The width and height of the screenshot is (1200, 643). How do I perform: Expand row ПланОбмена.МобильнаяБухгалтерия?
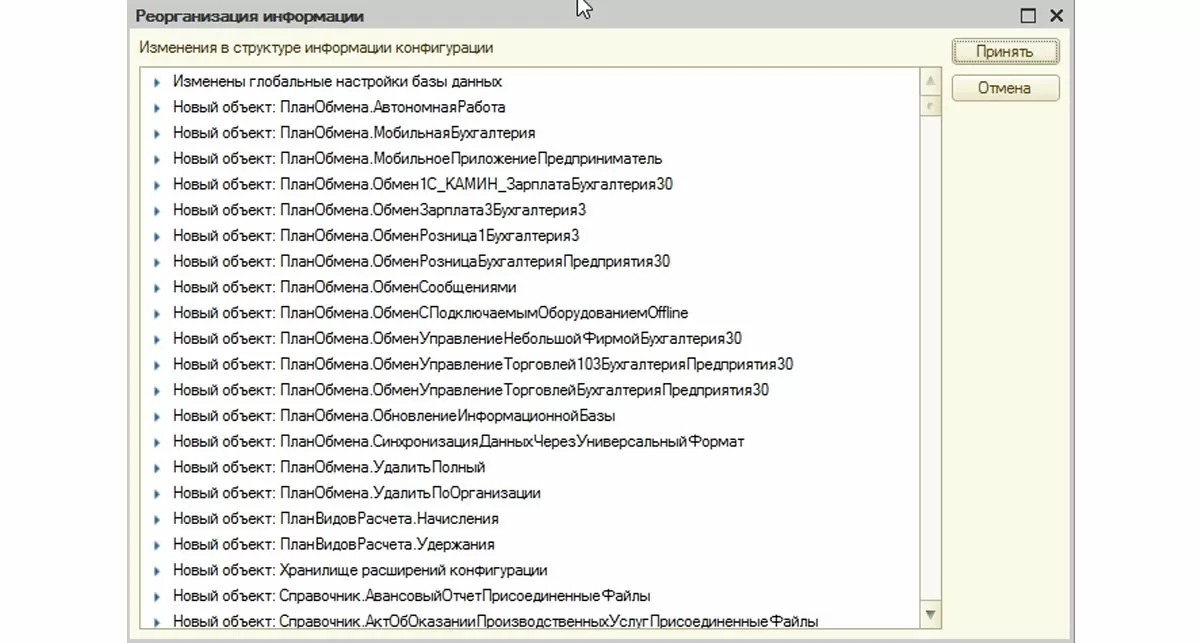coord(157,133)
